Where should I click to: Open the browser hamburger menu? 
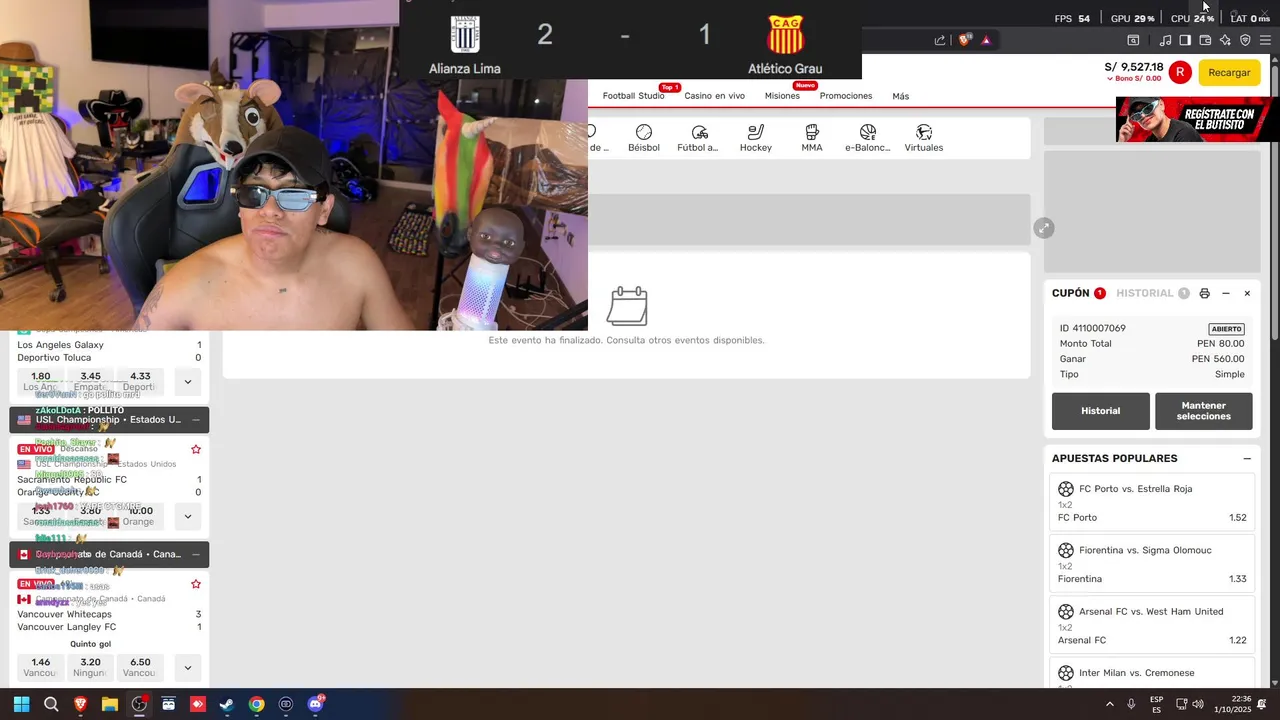pos(1266,40)
